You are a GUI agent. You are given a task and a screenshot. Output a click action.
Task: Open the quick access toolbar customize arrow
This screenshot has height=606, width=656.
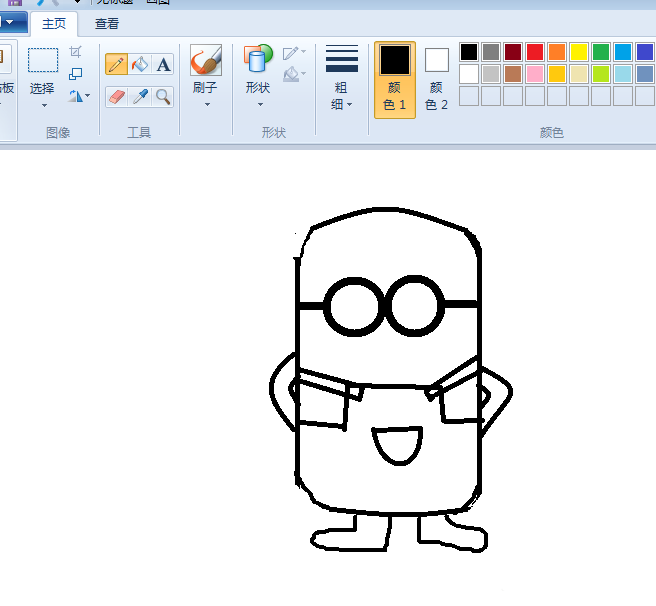pyautogui.click(x=77, y=2)
